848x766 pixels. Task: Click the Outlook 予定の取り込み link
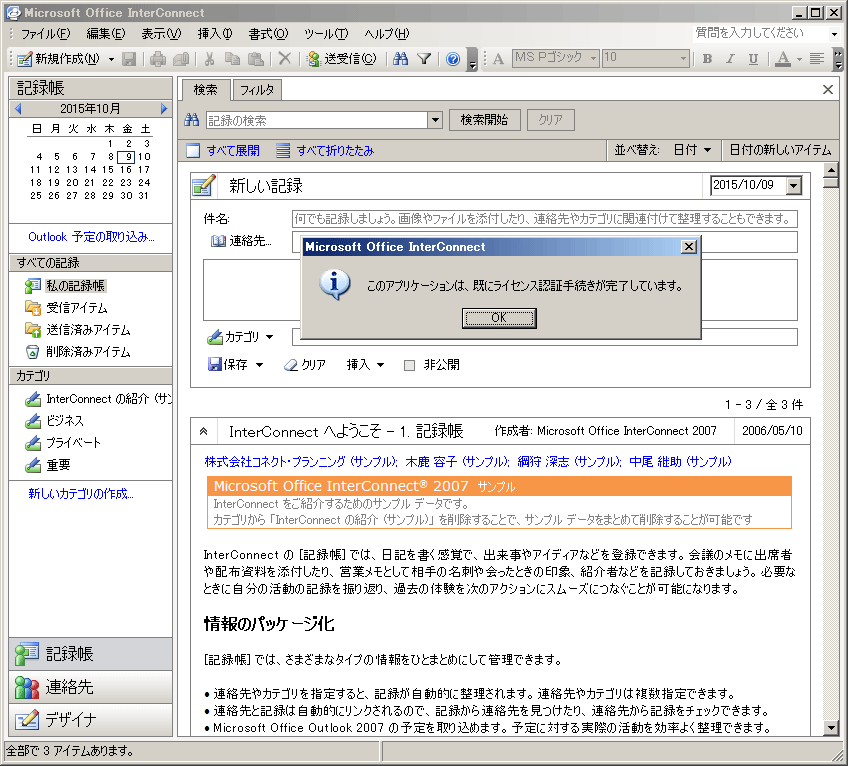pos(91,237)
